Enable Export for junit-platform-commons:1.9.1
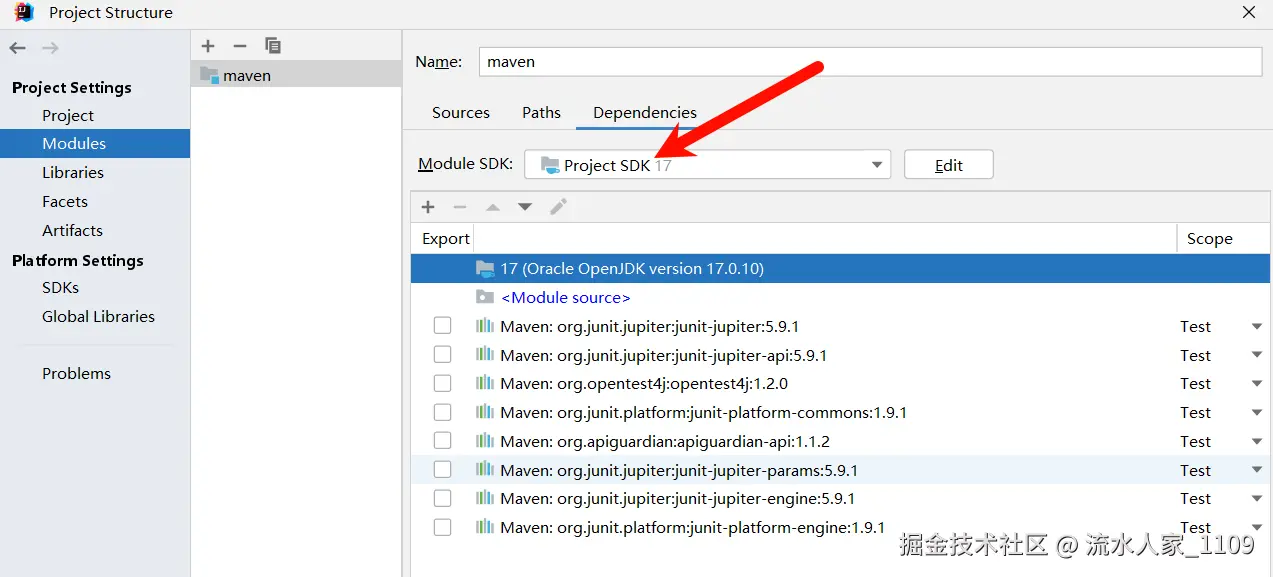This screenshot has width=1273, height=577. tap(442, 412)
